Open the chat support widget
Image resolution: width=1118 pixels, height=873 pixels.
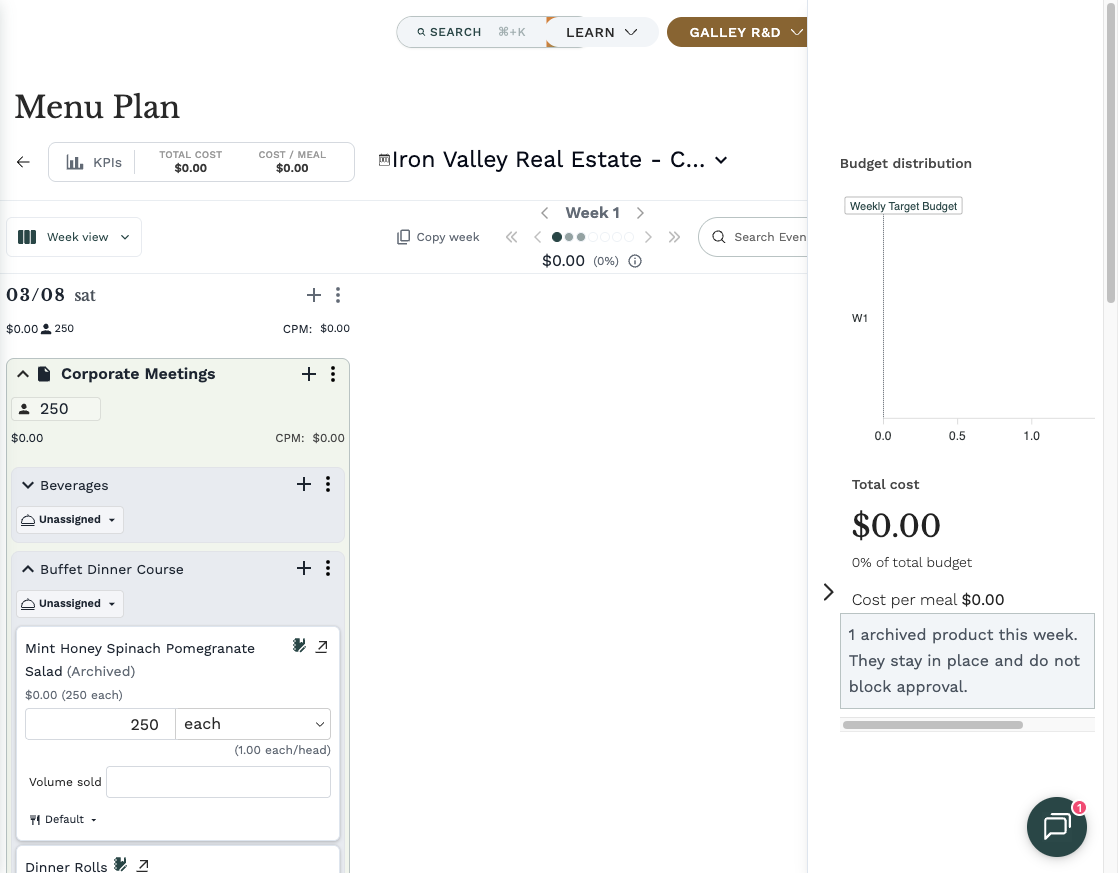tap(1057, 827)
